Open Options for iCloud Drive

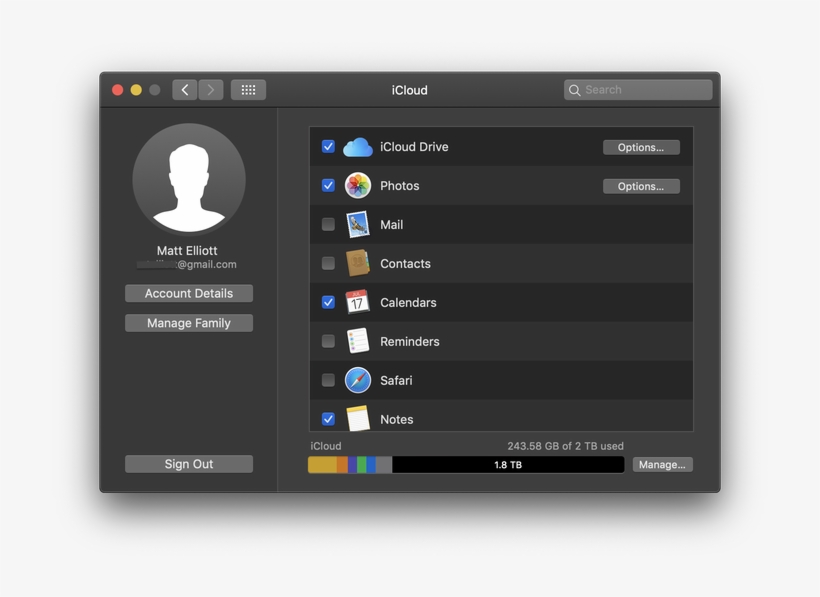(x=641, y=146)
